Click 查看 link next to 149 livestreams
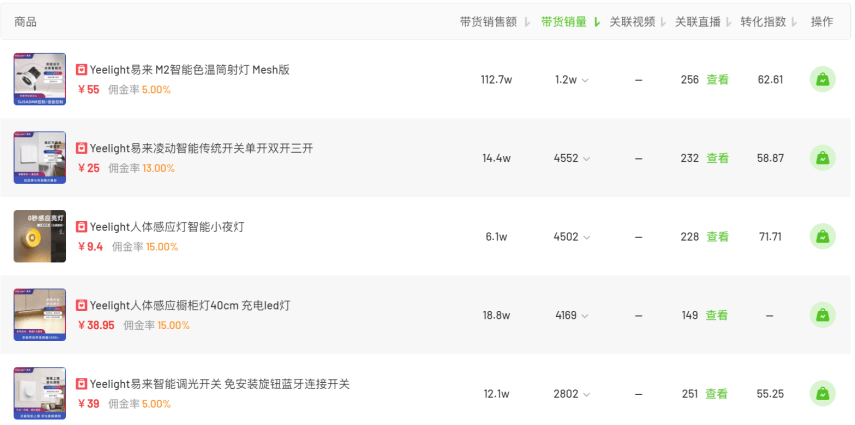855x425 pixels. point(717,315)
